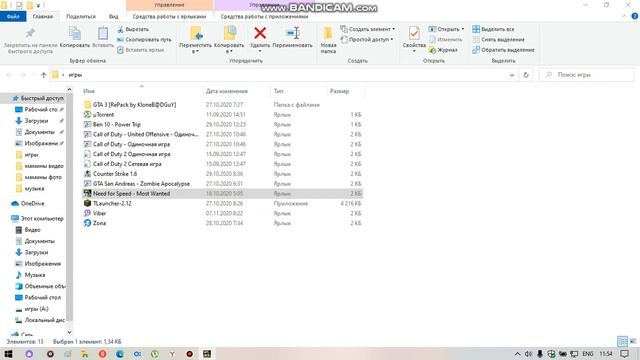Click the Refresh button beside address bar
640x360 pixels.
(x=526, y=75)
